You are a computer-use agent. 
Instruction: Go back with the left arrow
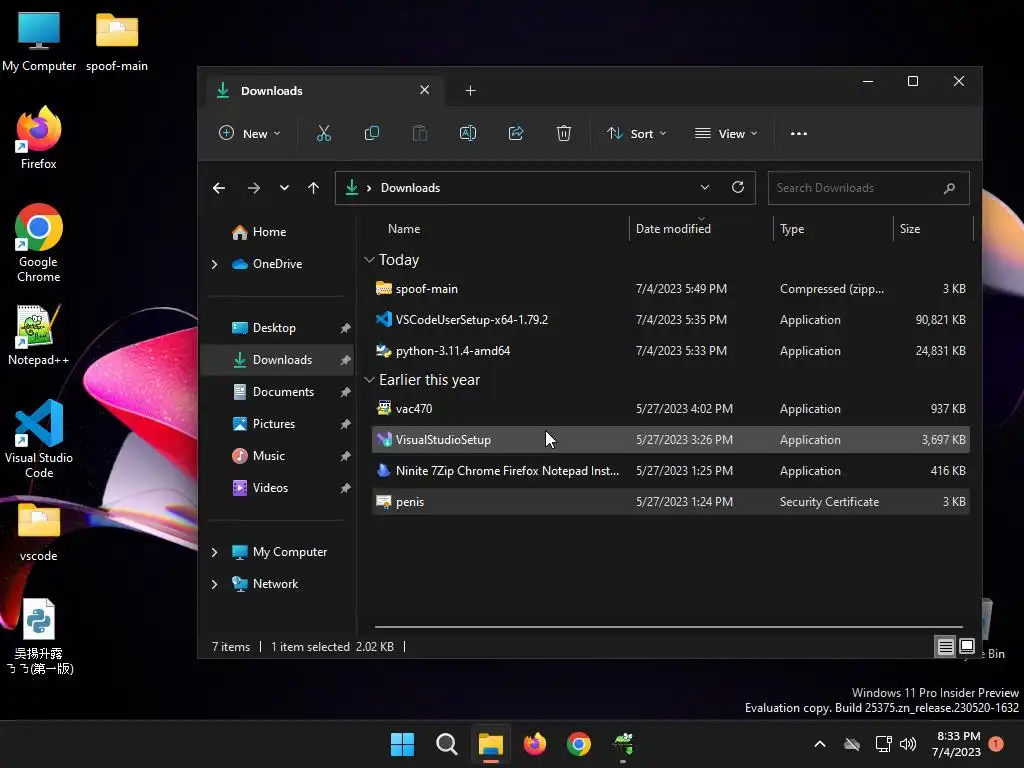[219, 188]
